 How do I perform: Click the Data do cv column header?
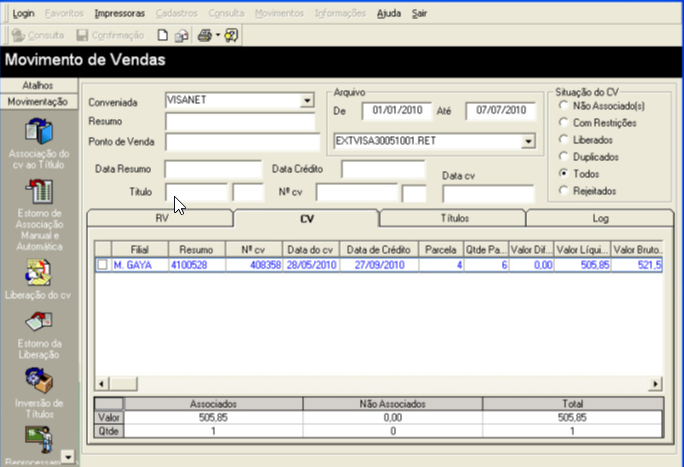(x=311, y=249)
